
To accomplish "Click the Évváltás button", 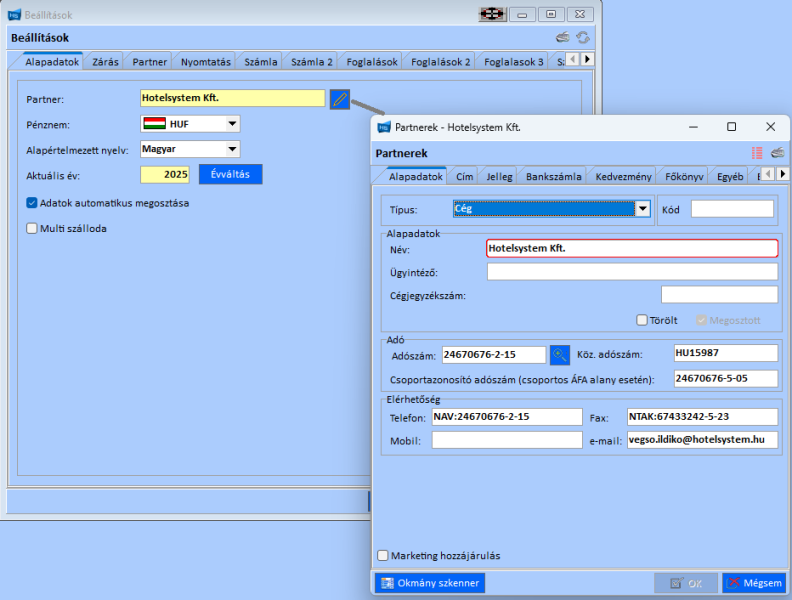I will (230, 174).
